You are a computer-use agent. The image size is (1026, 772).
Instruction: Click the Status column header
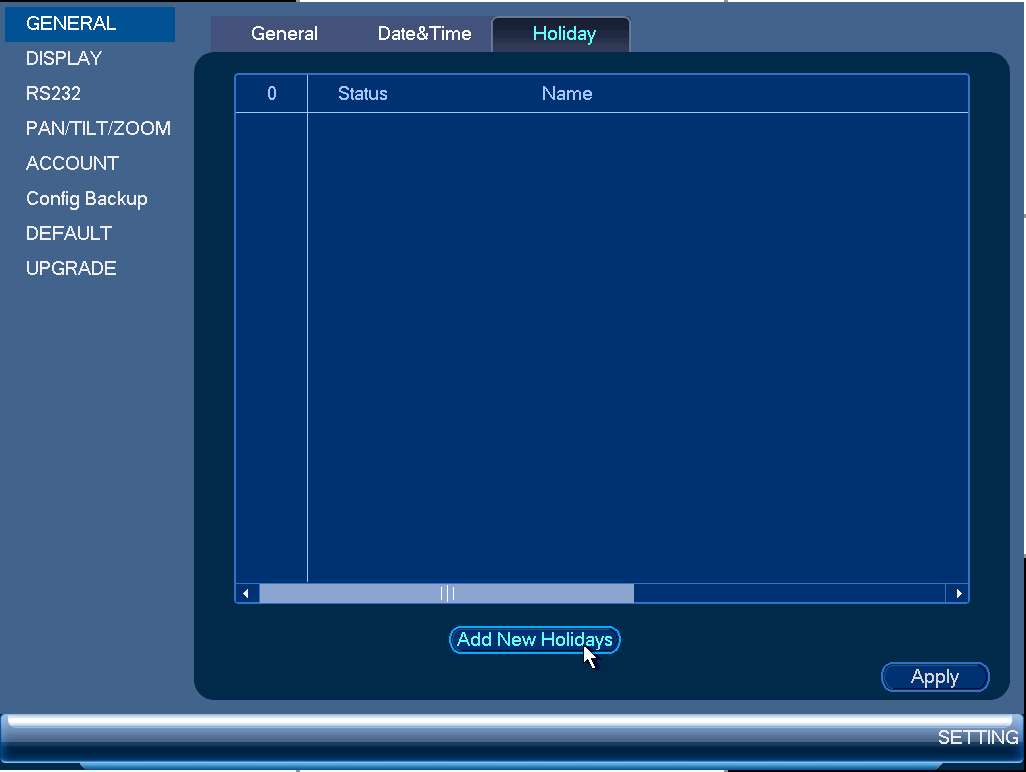coord(363,94)
